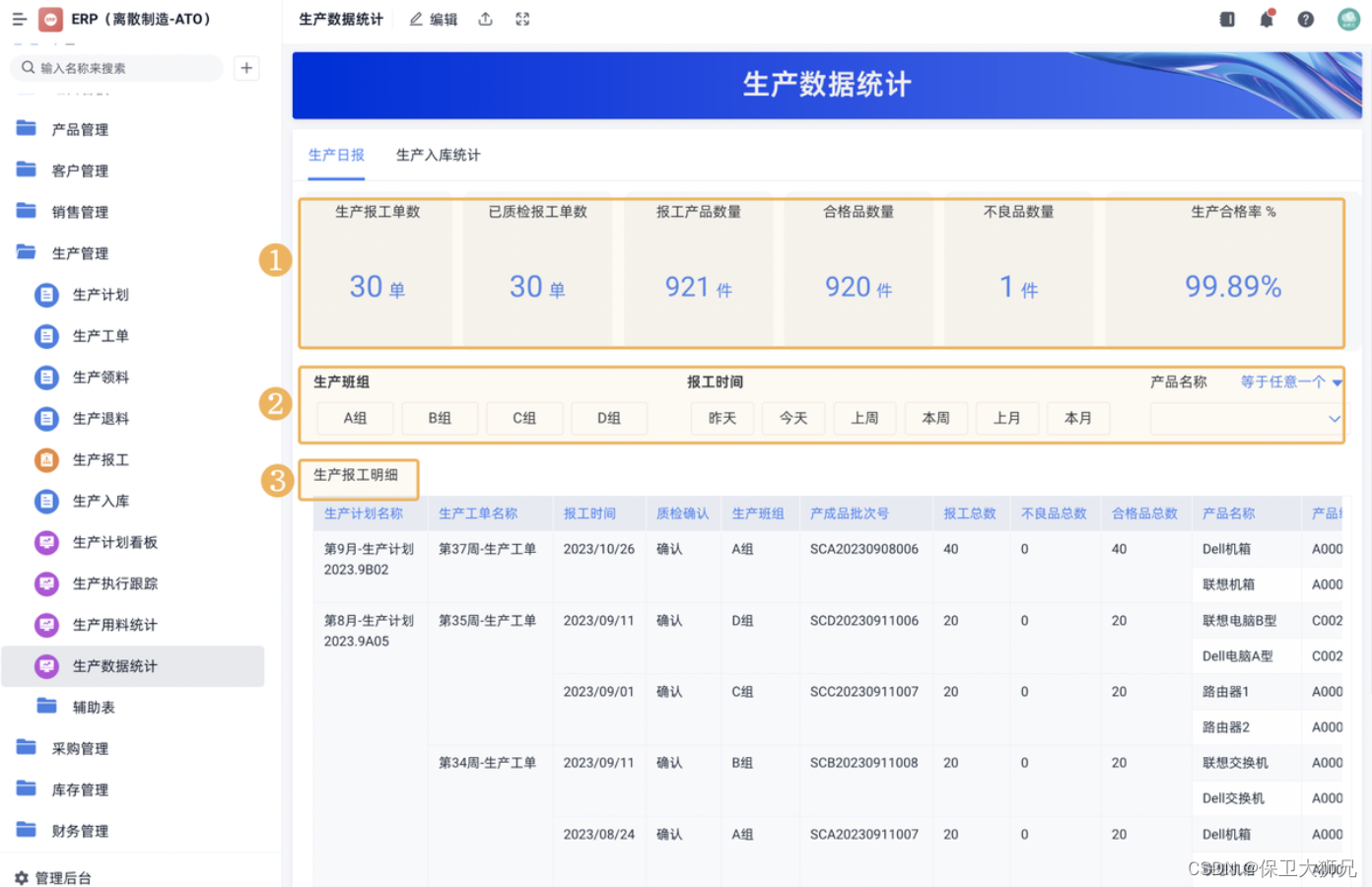Image resolution: width=1372 pixels, height=887 pixels.
Task: Add new item with the plus button
Action: point(246,68)
